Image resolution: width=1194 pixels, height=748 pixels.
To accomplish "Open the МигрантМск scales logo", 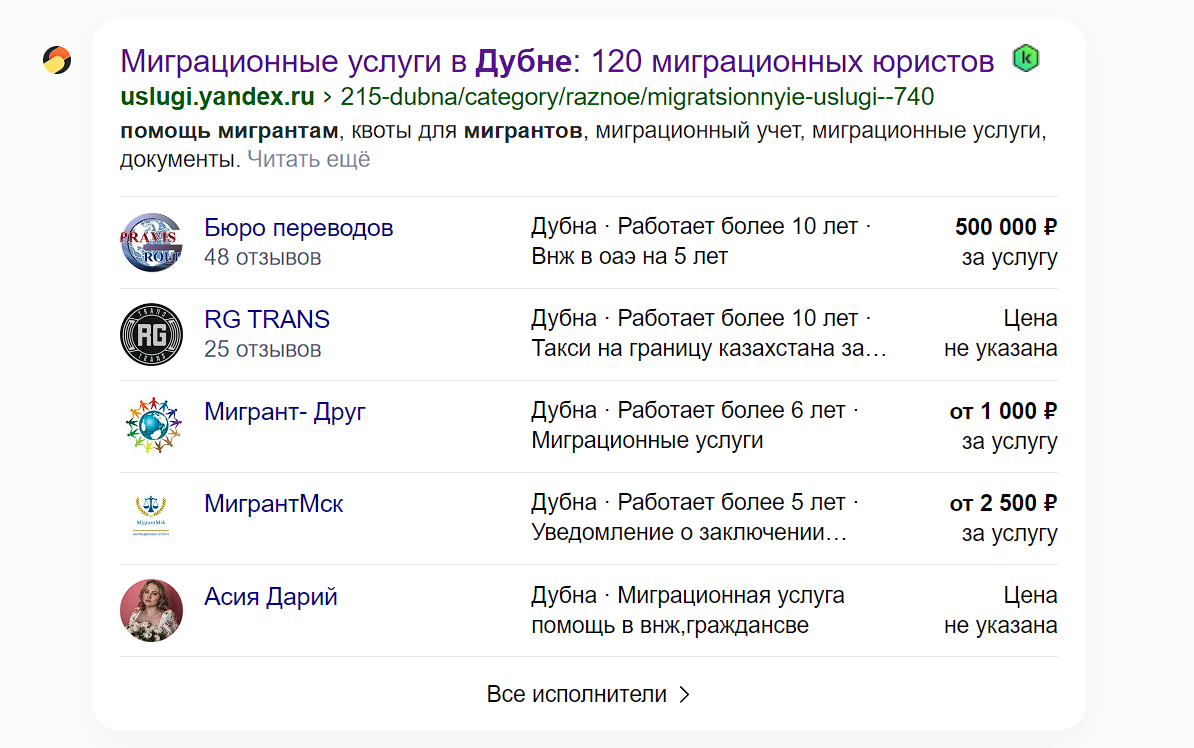I will (x=151, y=515).
